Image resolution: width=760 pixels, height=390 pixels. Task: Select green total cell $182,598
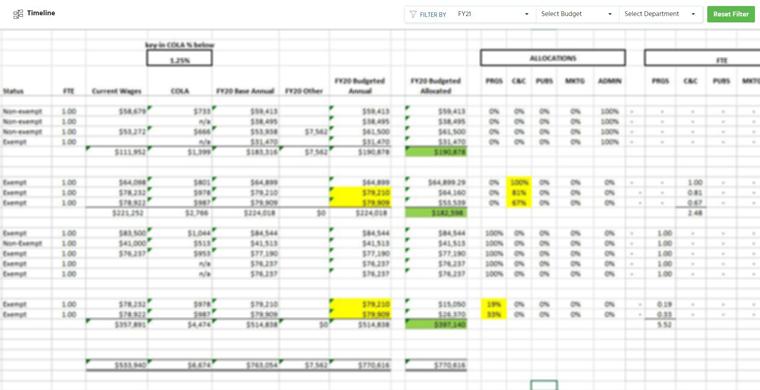436,213
